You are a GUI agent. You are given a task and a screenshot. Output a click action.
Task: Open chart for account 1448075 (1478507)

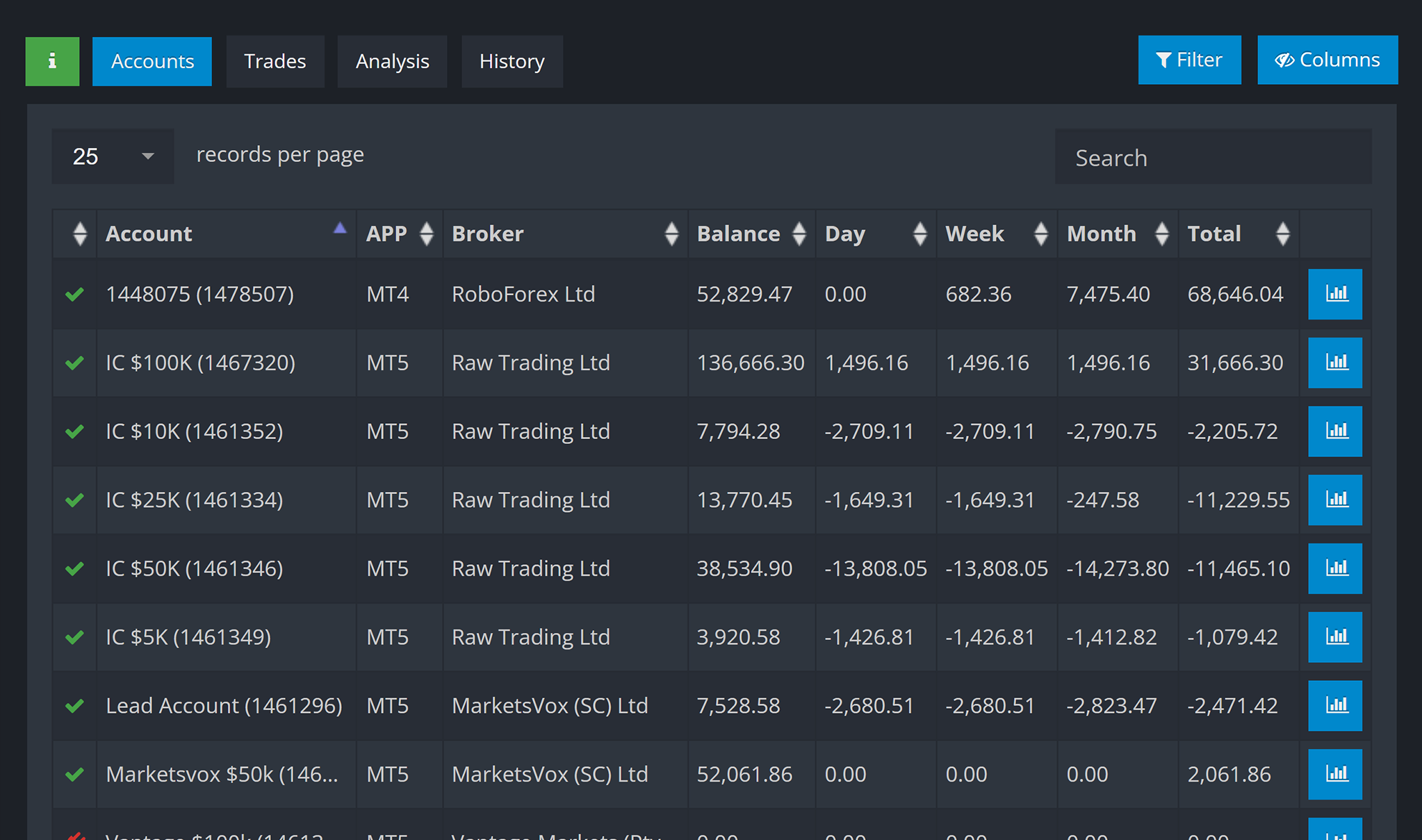pos(1335,294)
